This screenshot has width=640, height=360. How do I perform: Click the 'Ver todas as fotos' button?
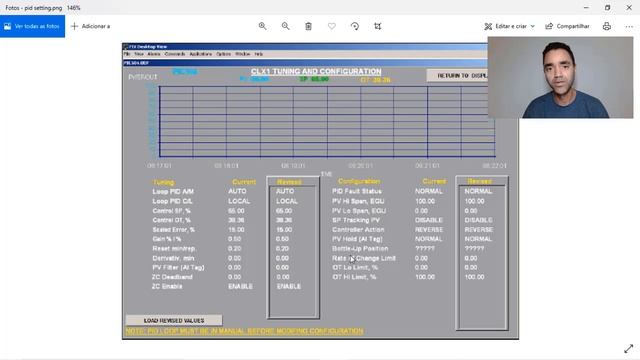tap(32, 26)
